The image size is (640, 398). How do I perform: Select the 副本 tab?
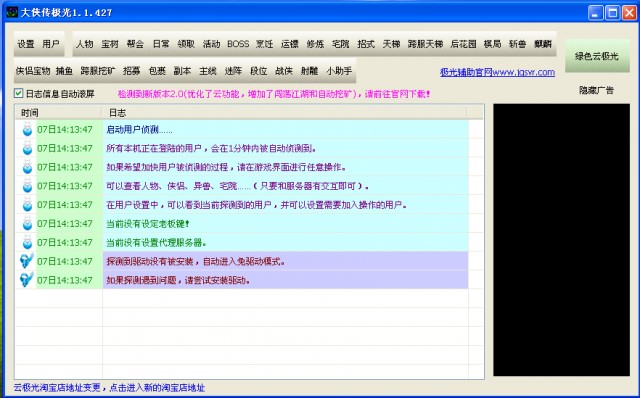tap(182, 71)
